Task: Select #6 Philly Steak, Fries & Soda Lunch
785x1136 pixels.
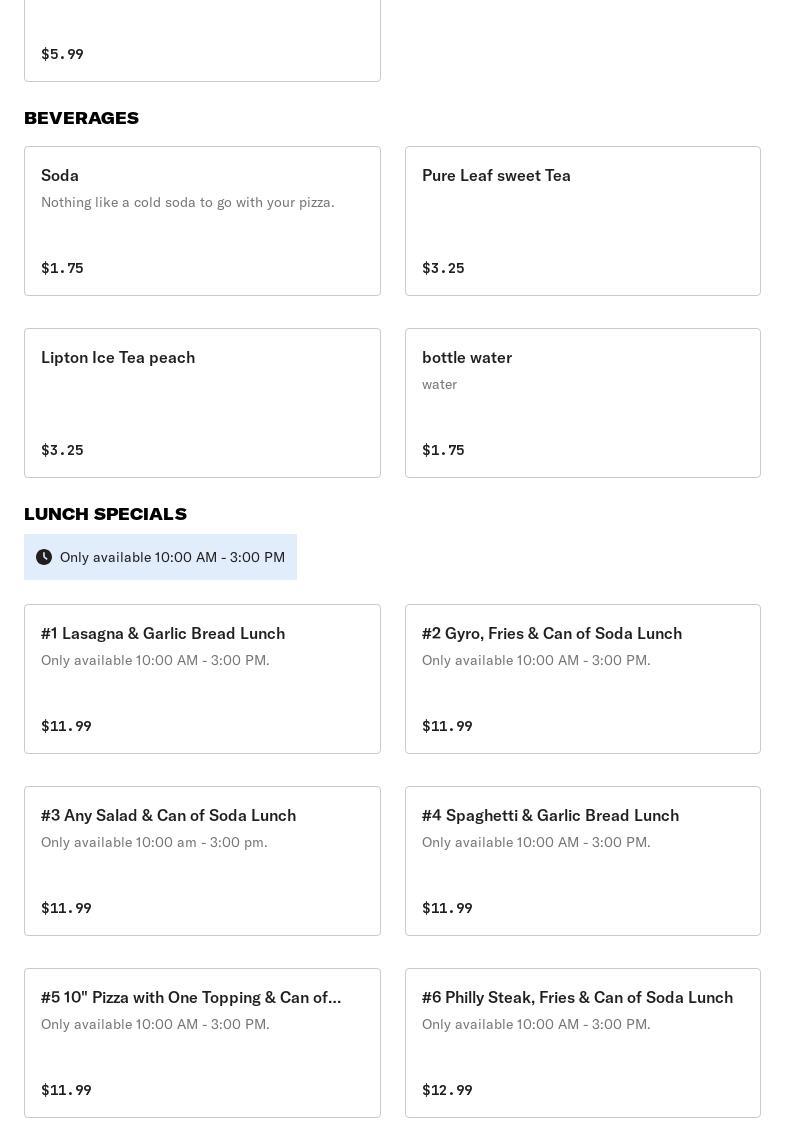Action: pyautogui.click(x=582, y=1043)
